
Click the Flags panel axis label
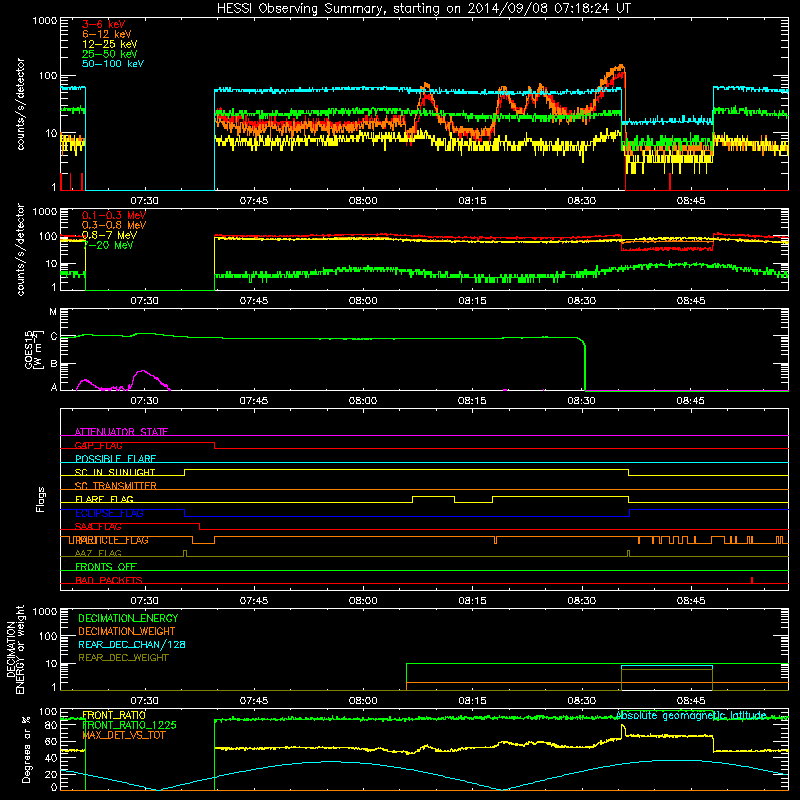pos(41,499)
